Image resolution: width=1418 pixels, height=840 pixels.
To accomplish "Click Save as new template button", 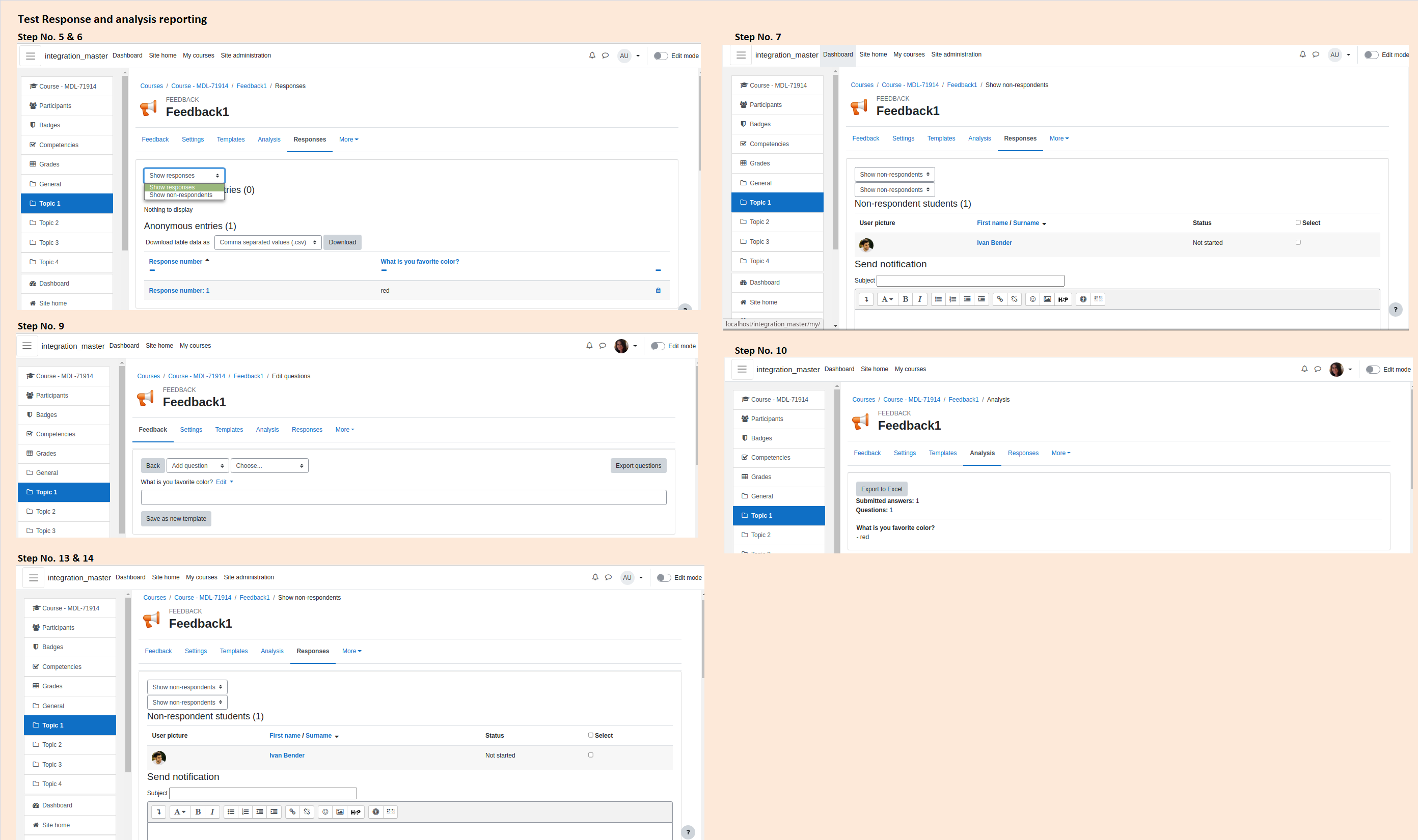I will 176,518.
